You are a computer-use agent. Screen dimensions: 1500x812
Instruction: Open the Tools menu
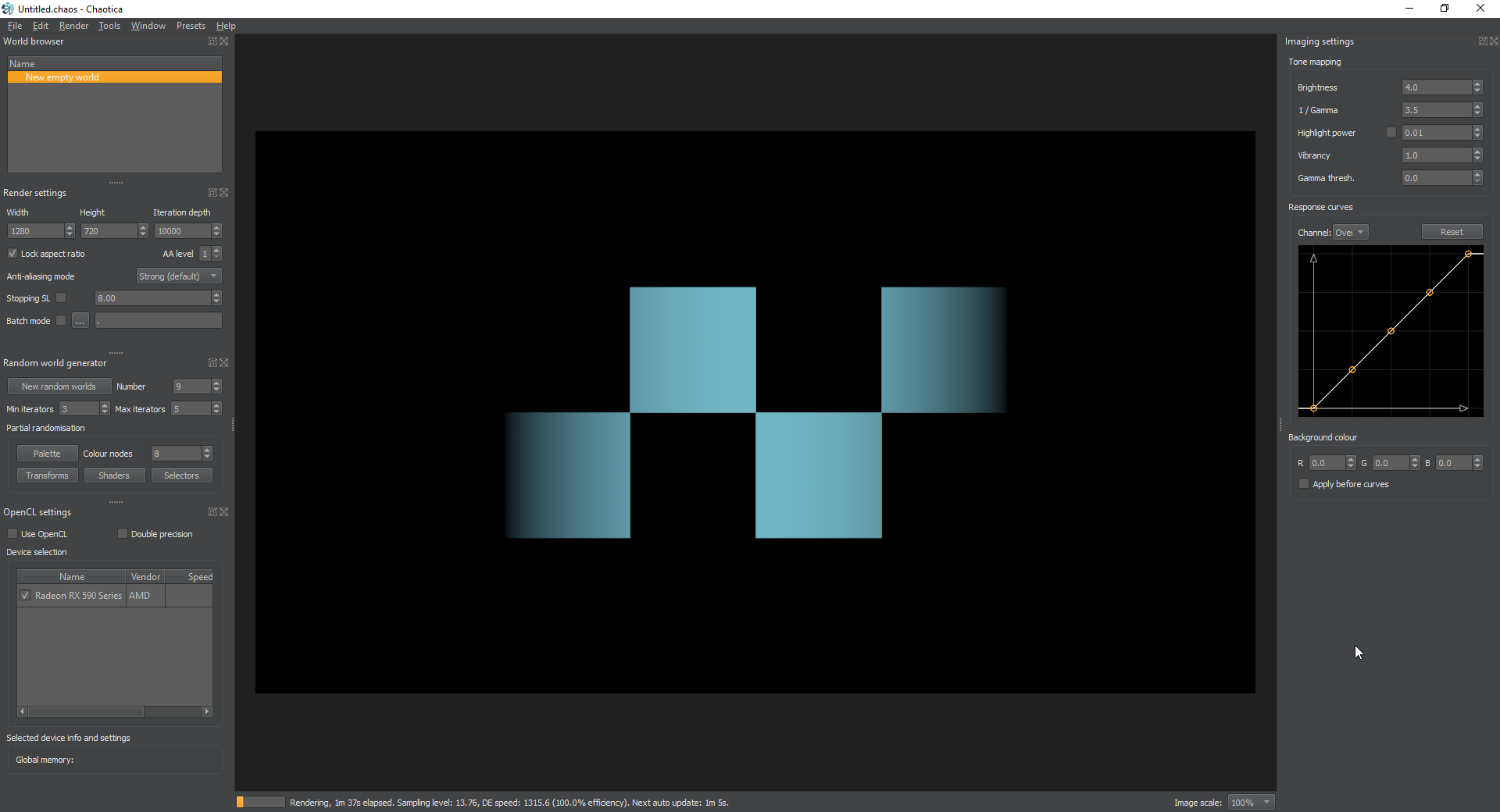pos(109,26)
